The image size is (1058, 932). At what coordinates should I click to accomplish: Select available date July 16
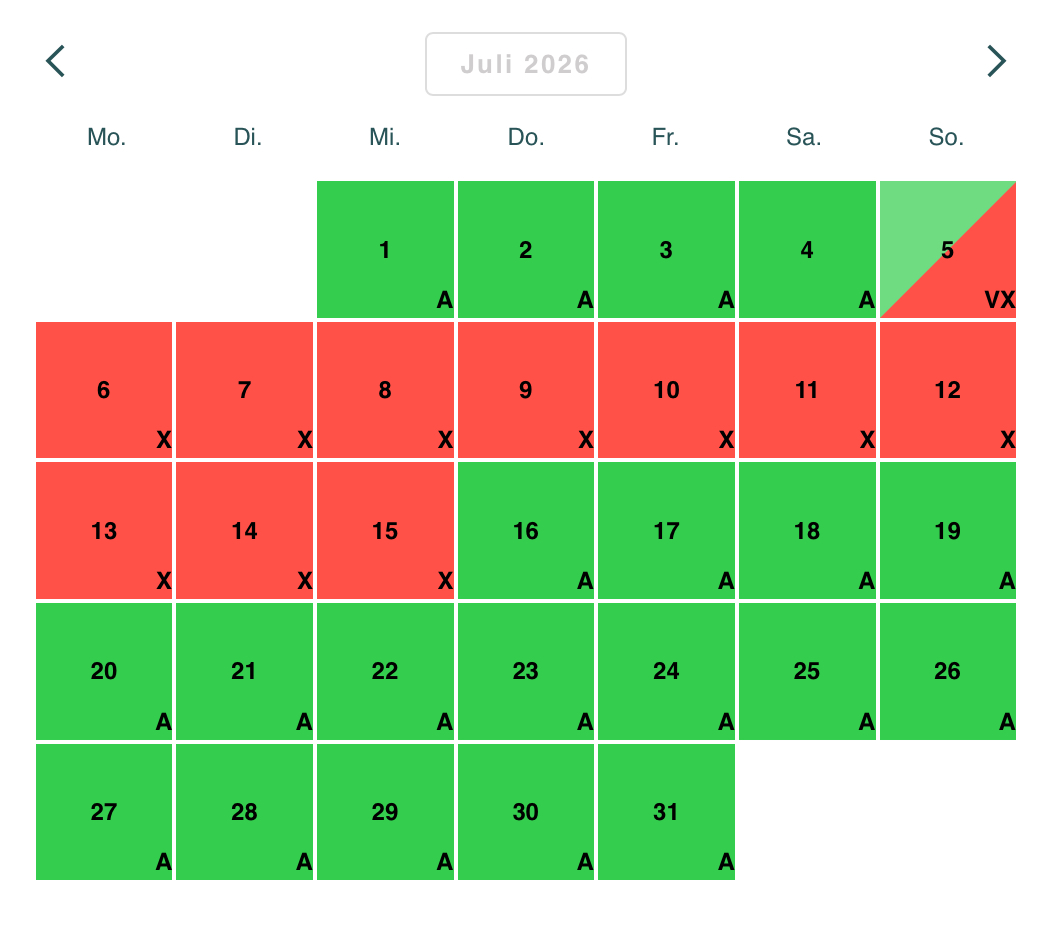pos(526,530)
